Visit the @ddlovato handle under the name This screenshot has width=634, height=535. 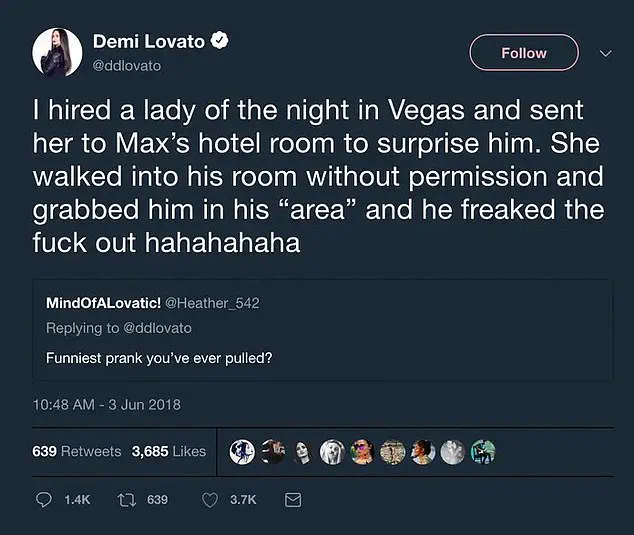(x=126, y=65)
